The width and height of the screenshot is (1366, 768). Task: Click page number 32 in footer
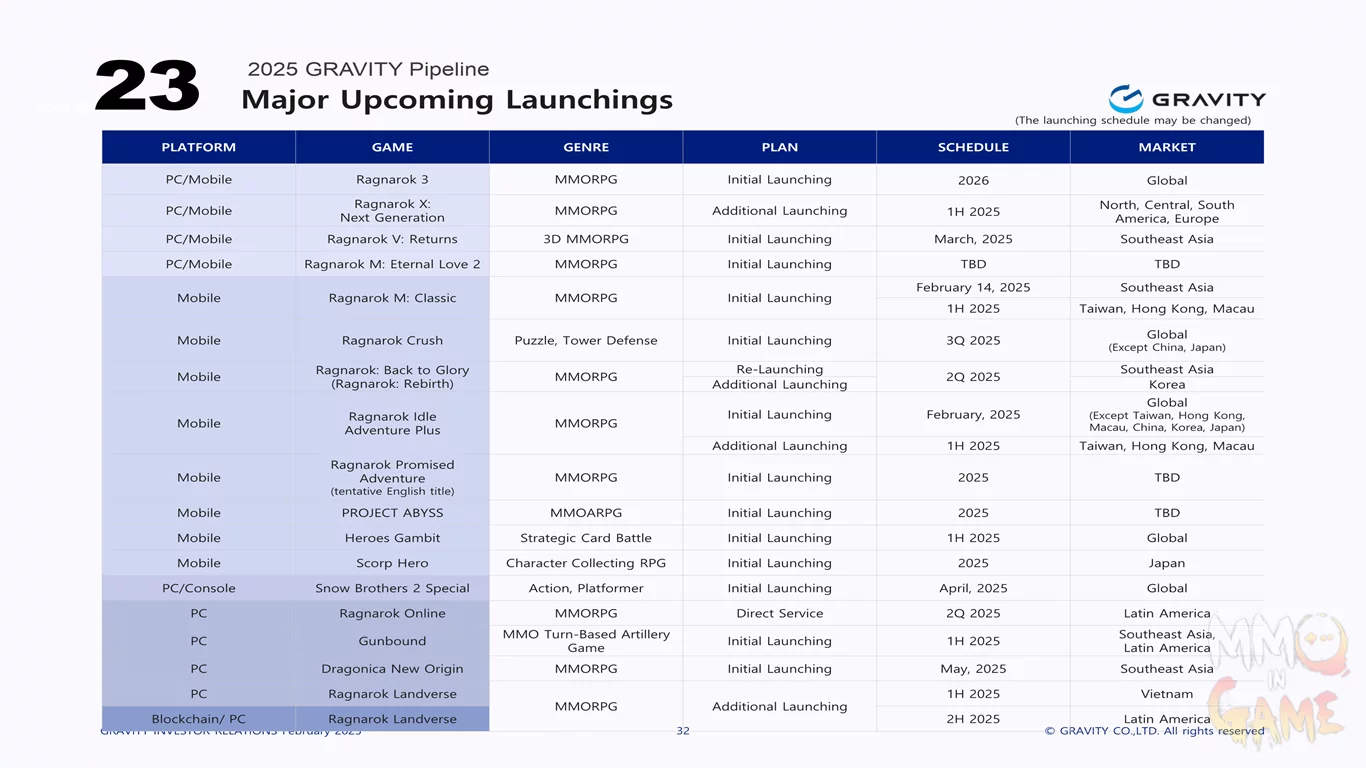(683, 731)
